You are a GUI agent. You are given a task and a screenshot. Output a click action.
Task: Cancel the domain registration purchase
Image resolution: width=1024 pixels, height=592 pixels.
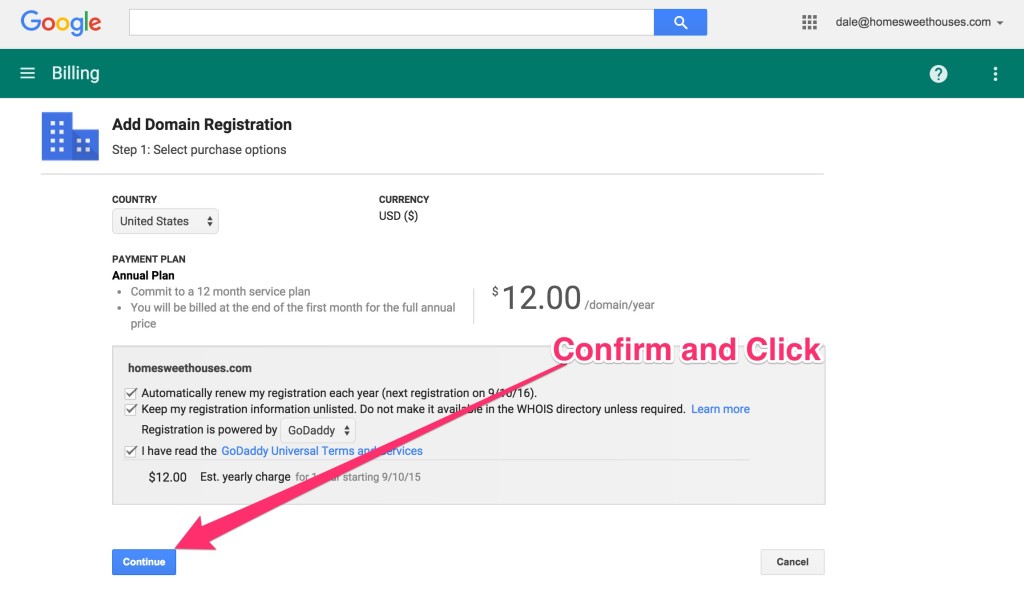click(x=792, y=561)
